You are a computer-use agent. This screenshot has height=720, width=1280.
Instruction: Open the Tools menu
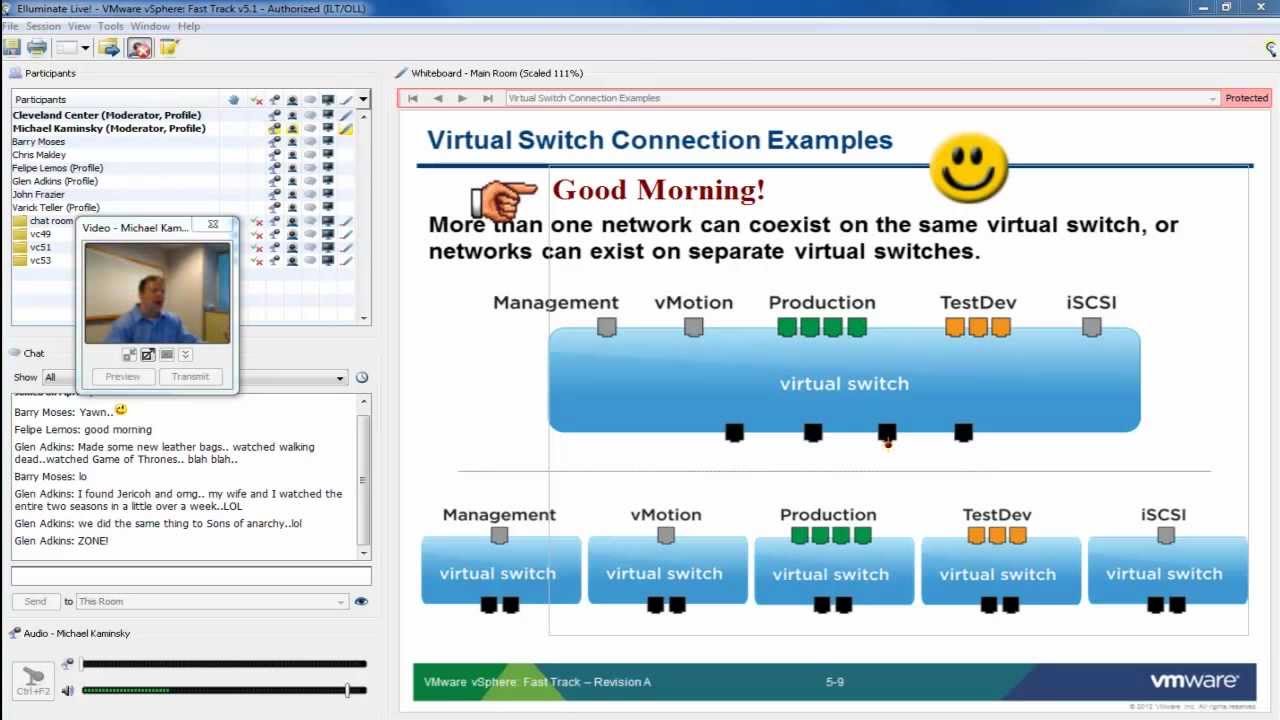pyautogui.click(x=111, y=26)
